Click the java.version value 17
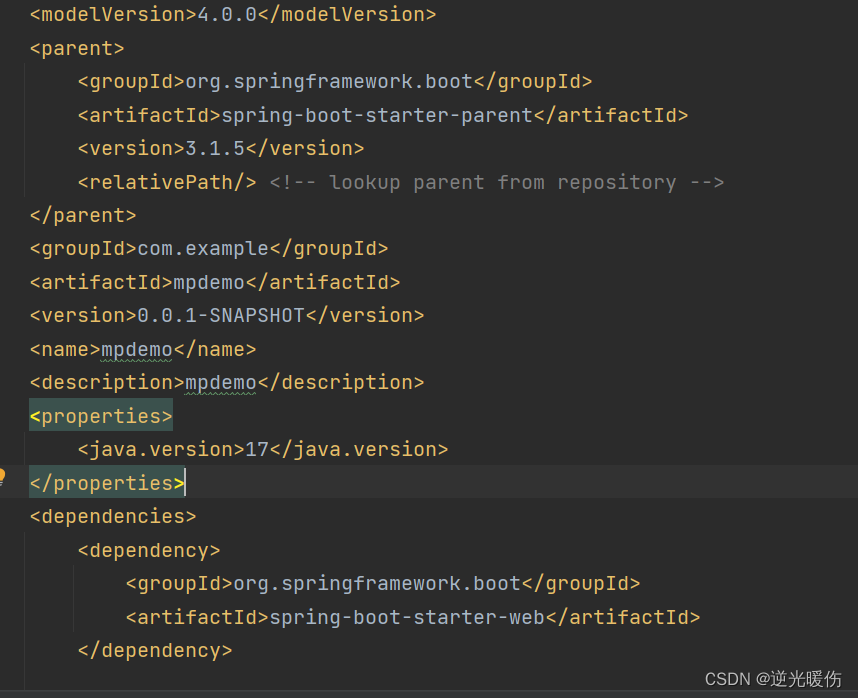The height and width of the screenshot is (698, 858). pyautogui.click(x=256, y=449)
